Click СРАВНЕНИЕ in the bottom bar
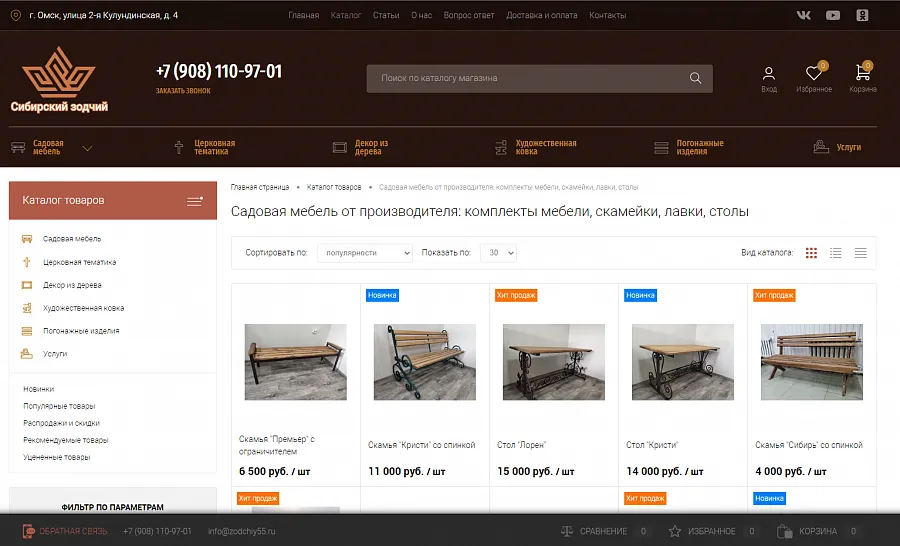900x546 pixels. tap(605, 531)
